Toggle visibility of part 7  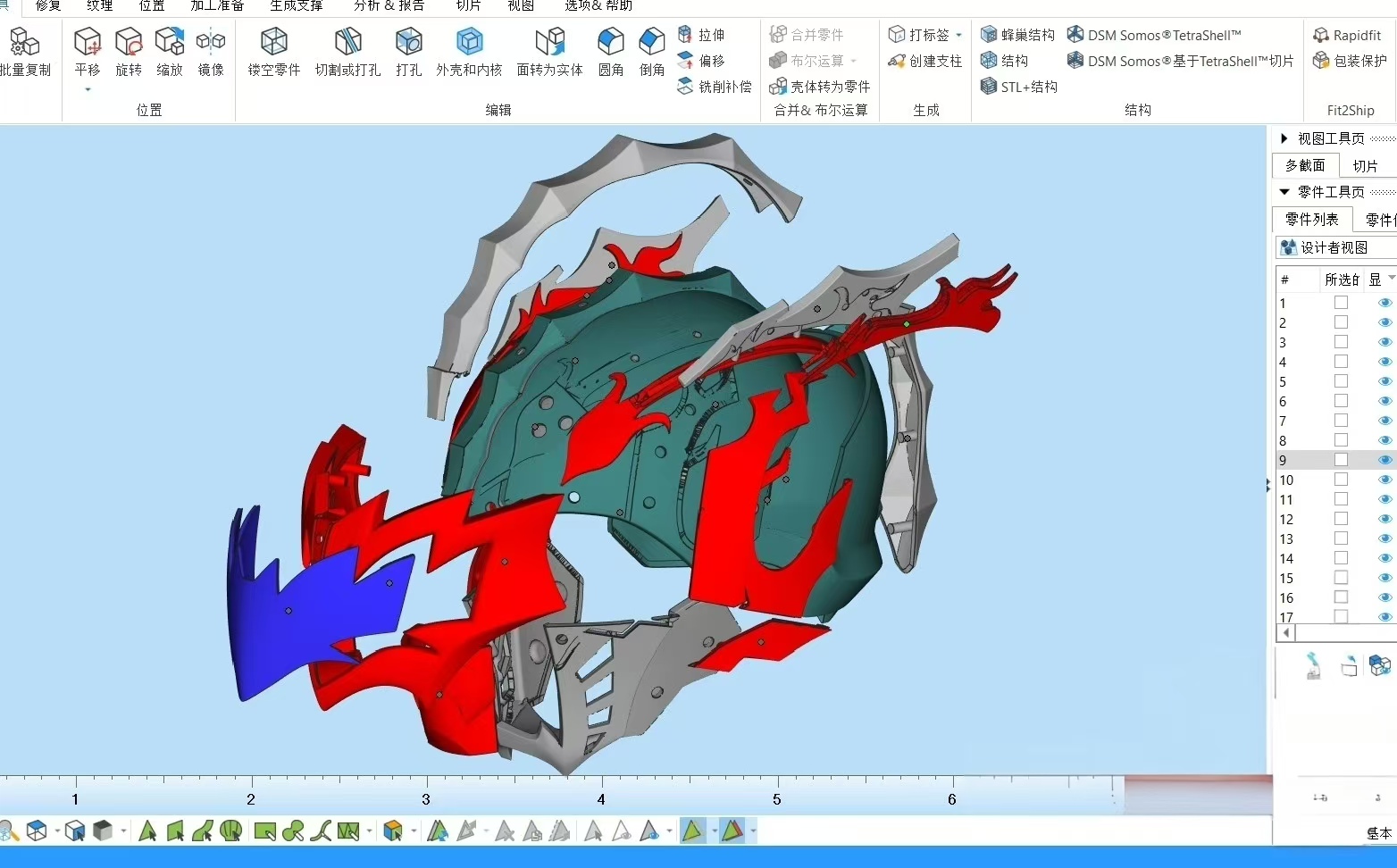1384,421
